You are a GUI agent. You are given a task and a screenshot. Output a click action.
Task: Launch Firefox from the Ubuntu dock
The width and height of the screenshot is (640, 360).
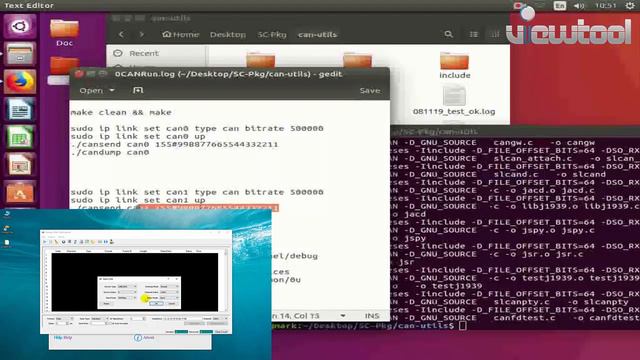click(19, 81)
